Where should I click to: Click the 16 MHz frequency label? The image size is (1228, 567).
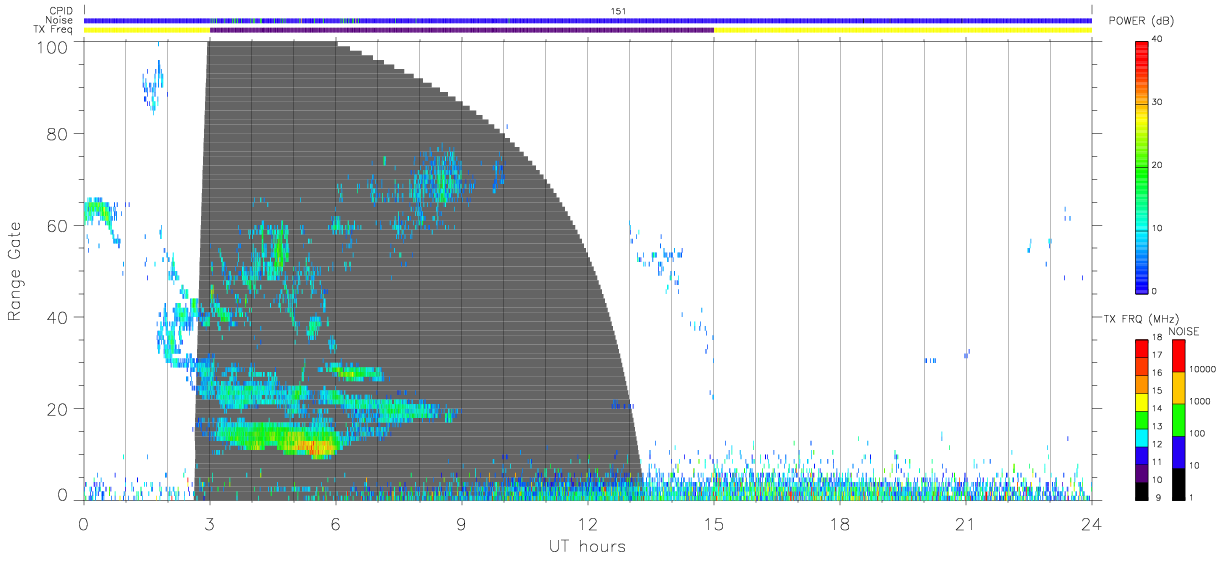tap(1156, 373)
